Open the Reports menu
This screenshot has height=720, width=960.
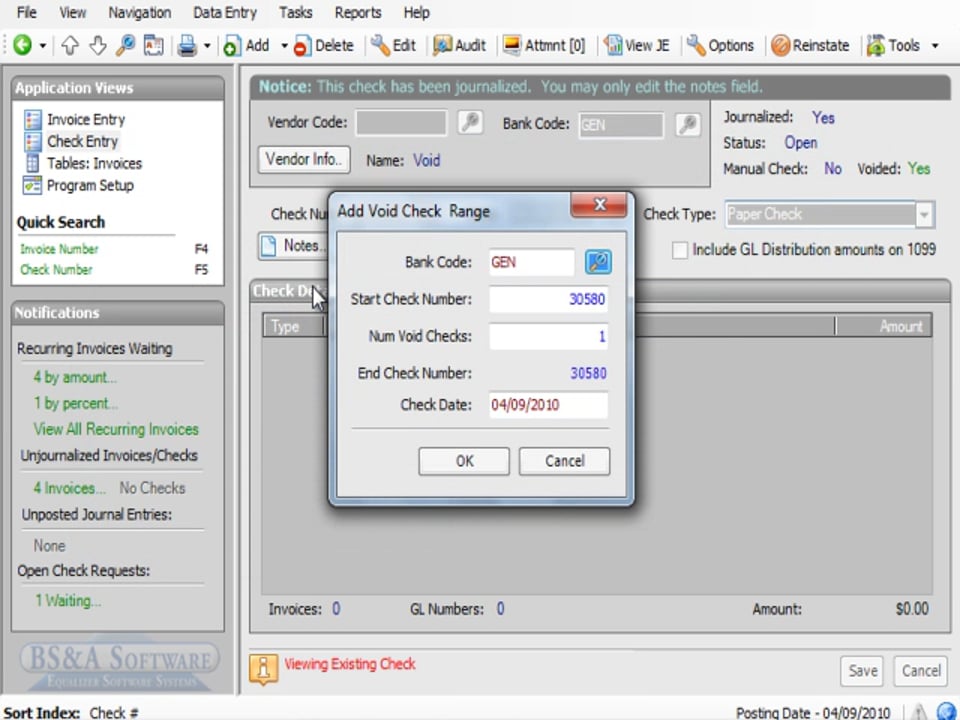click(358, 12)
